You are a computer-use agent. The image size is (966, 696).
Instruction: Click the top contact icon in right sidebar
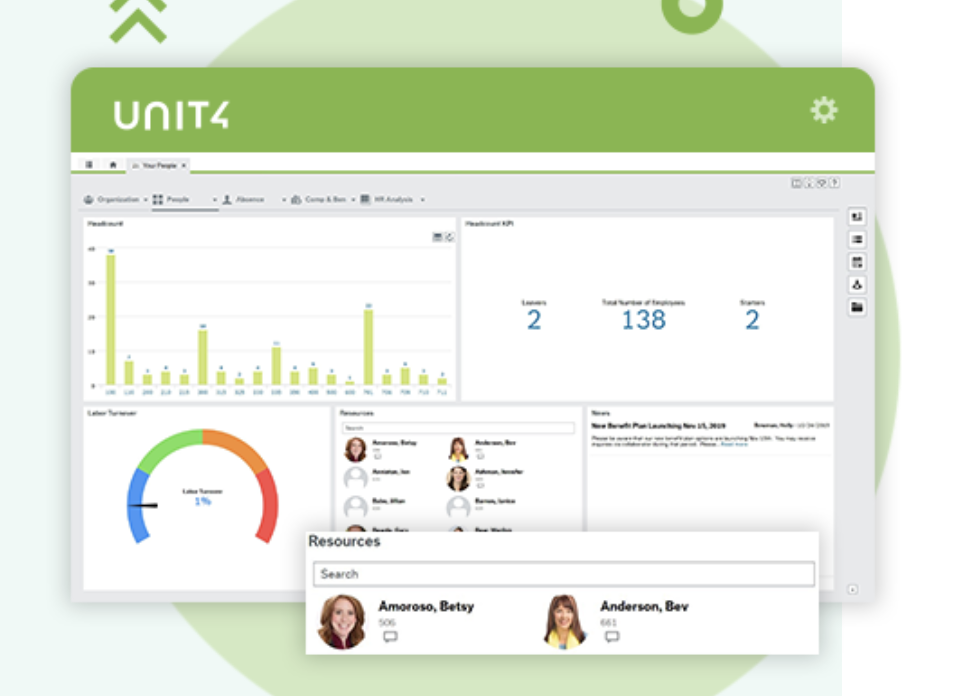click(x=857, y=217)
